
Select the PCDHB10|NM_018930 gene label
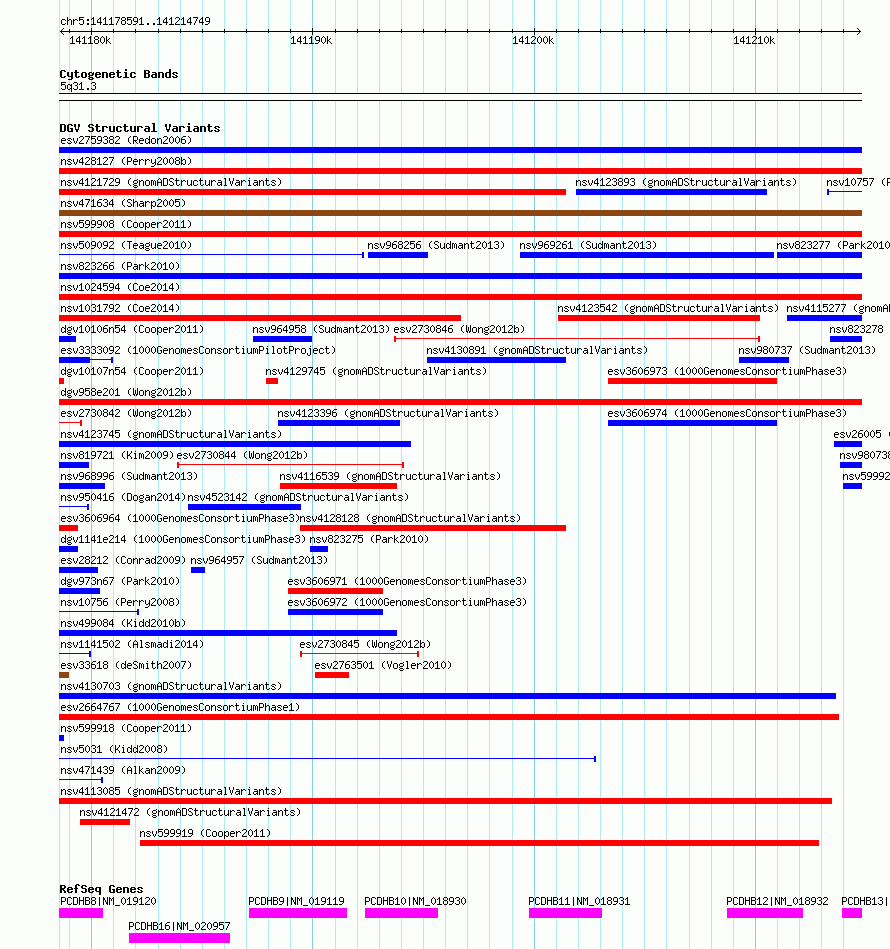tap(415, 901)
